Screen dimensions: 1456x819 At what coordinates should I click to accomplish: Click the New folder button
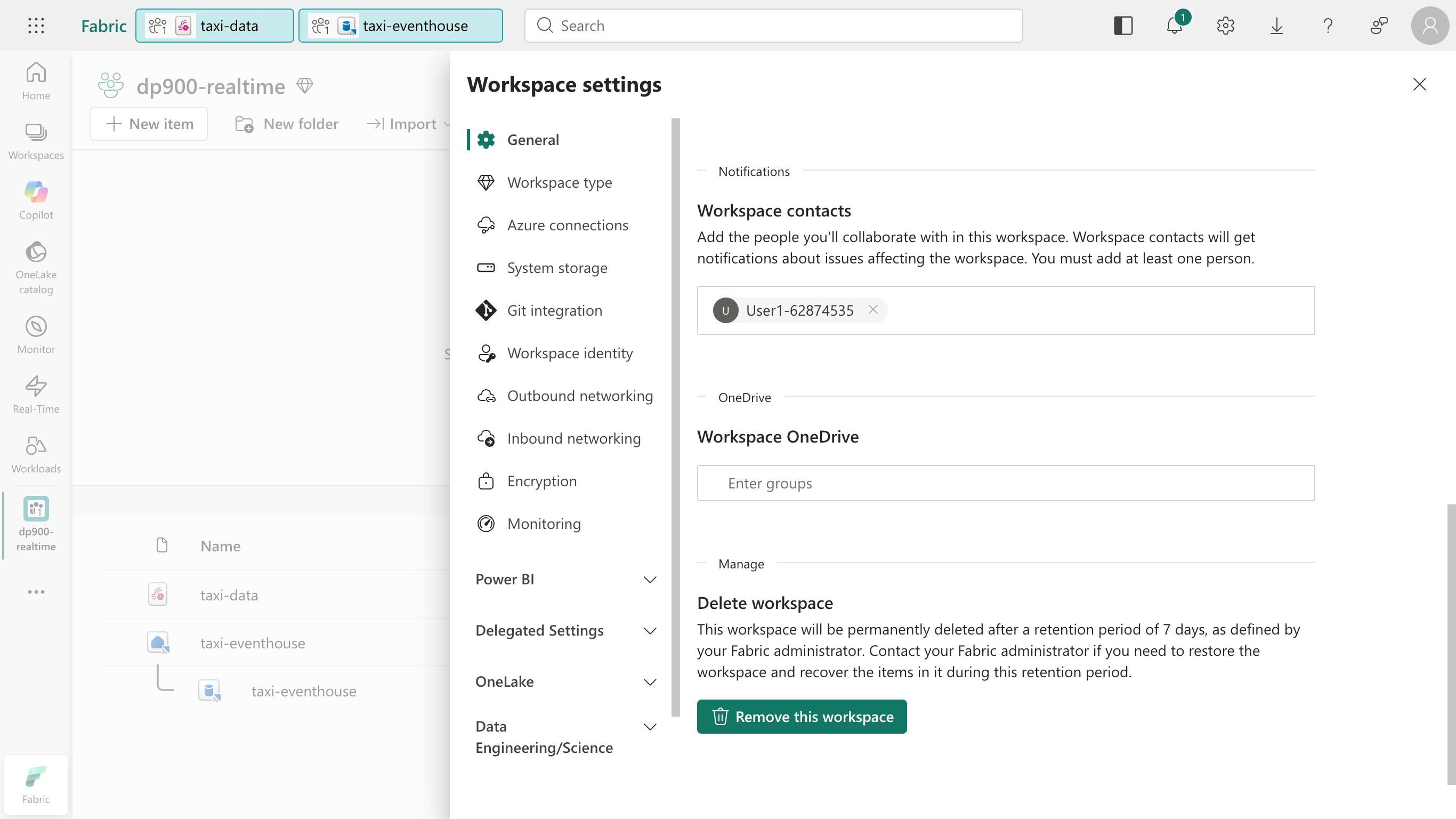click(x=287, y=124)
